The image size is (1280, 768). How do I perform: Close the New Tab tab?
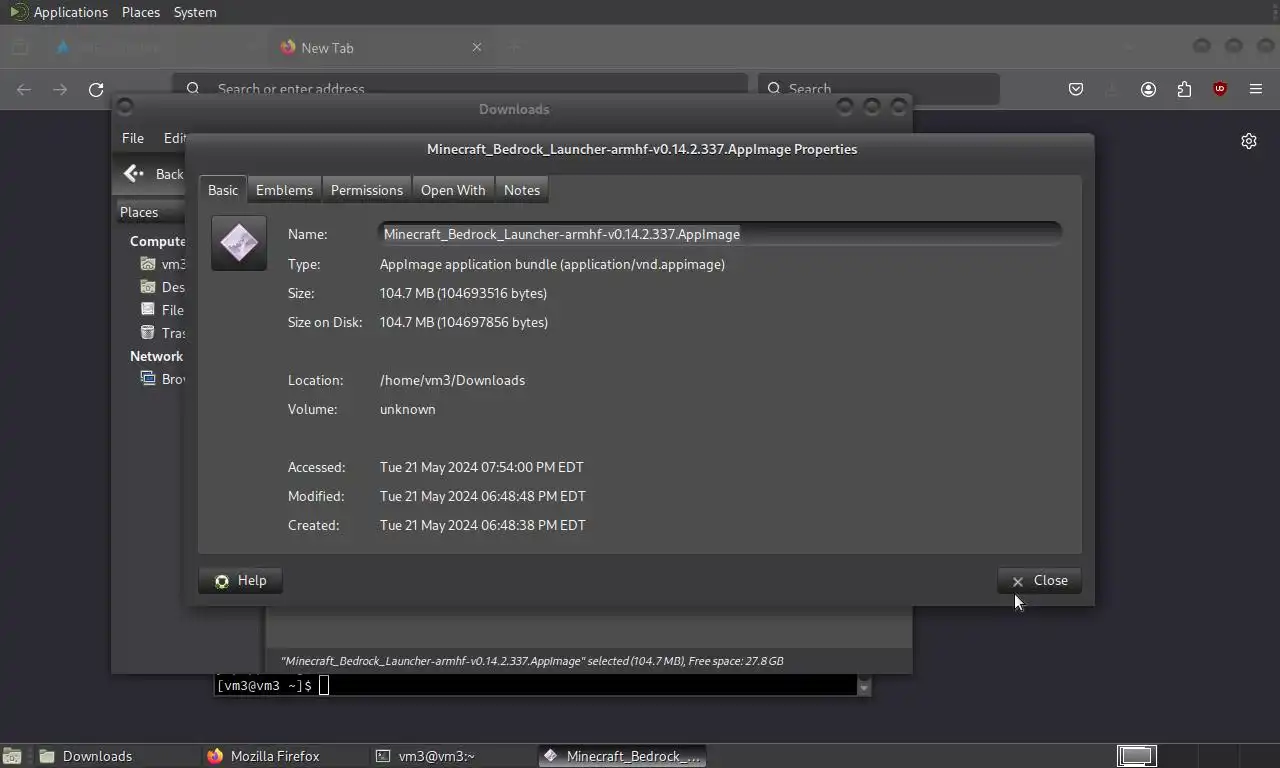(x=477, y=47)
